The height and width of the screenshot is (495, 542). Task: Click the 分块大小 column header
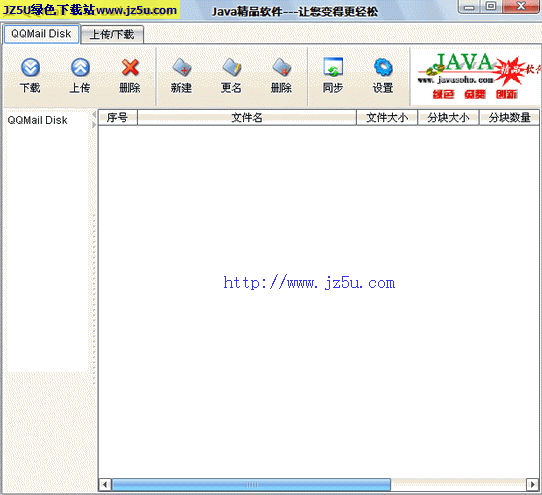coord(448,118)
